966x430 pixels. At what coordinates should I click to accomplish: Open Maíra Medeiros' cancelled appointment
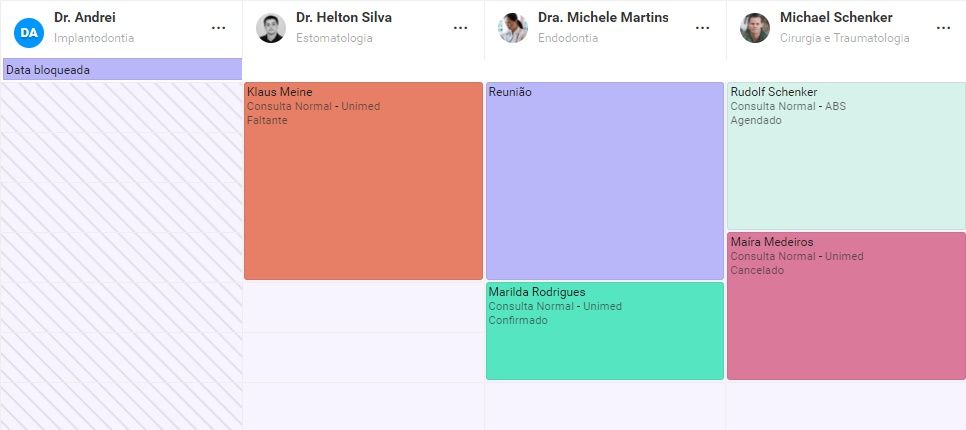(846, 306)
